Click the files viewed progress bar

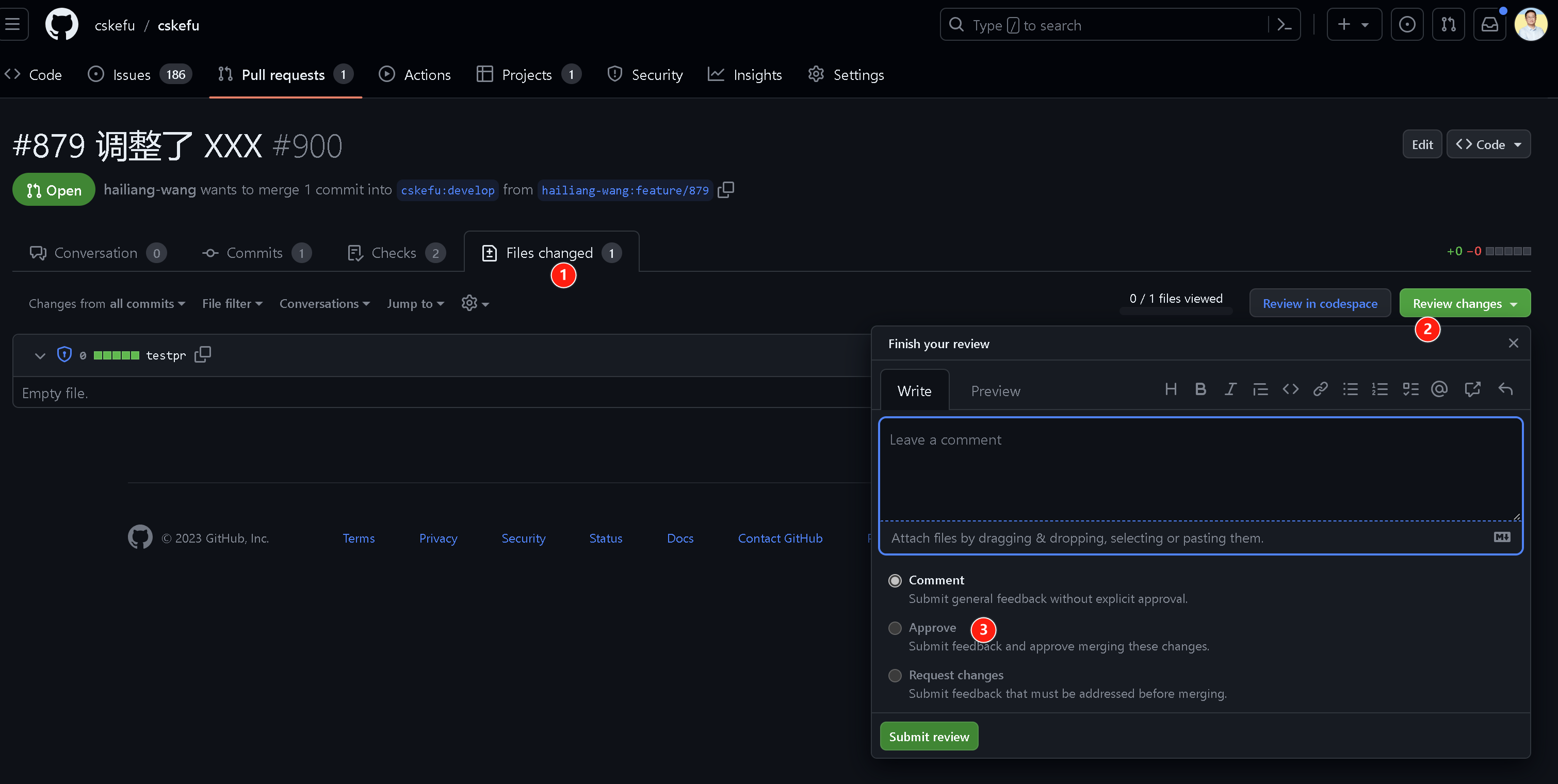[1176, 312]
